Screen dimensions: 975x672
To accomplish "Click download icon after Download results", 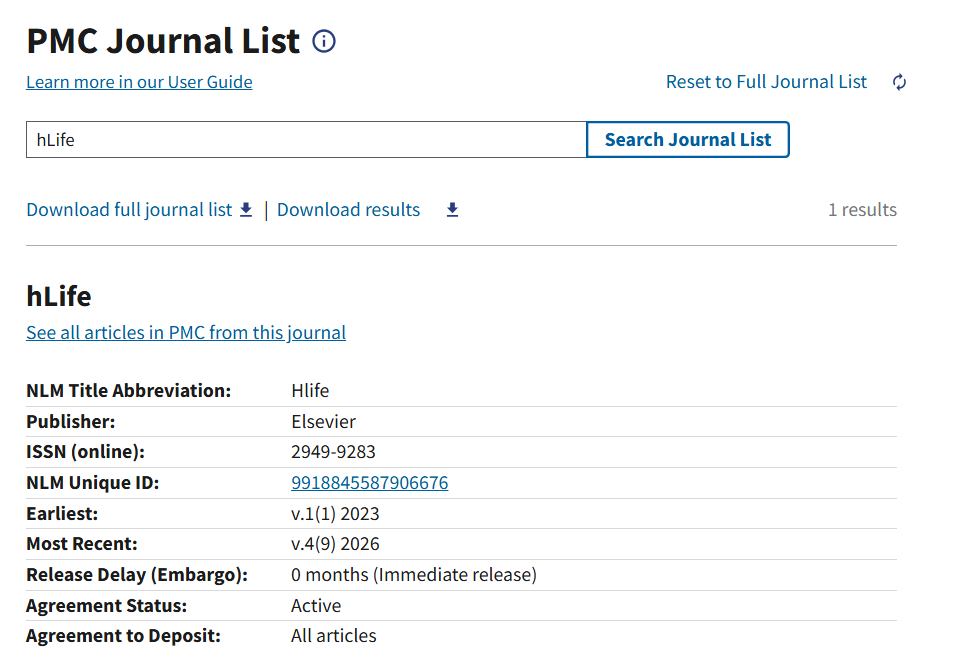I will tap(453, 210).
